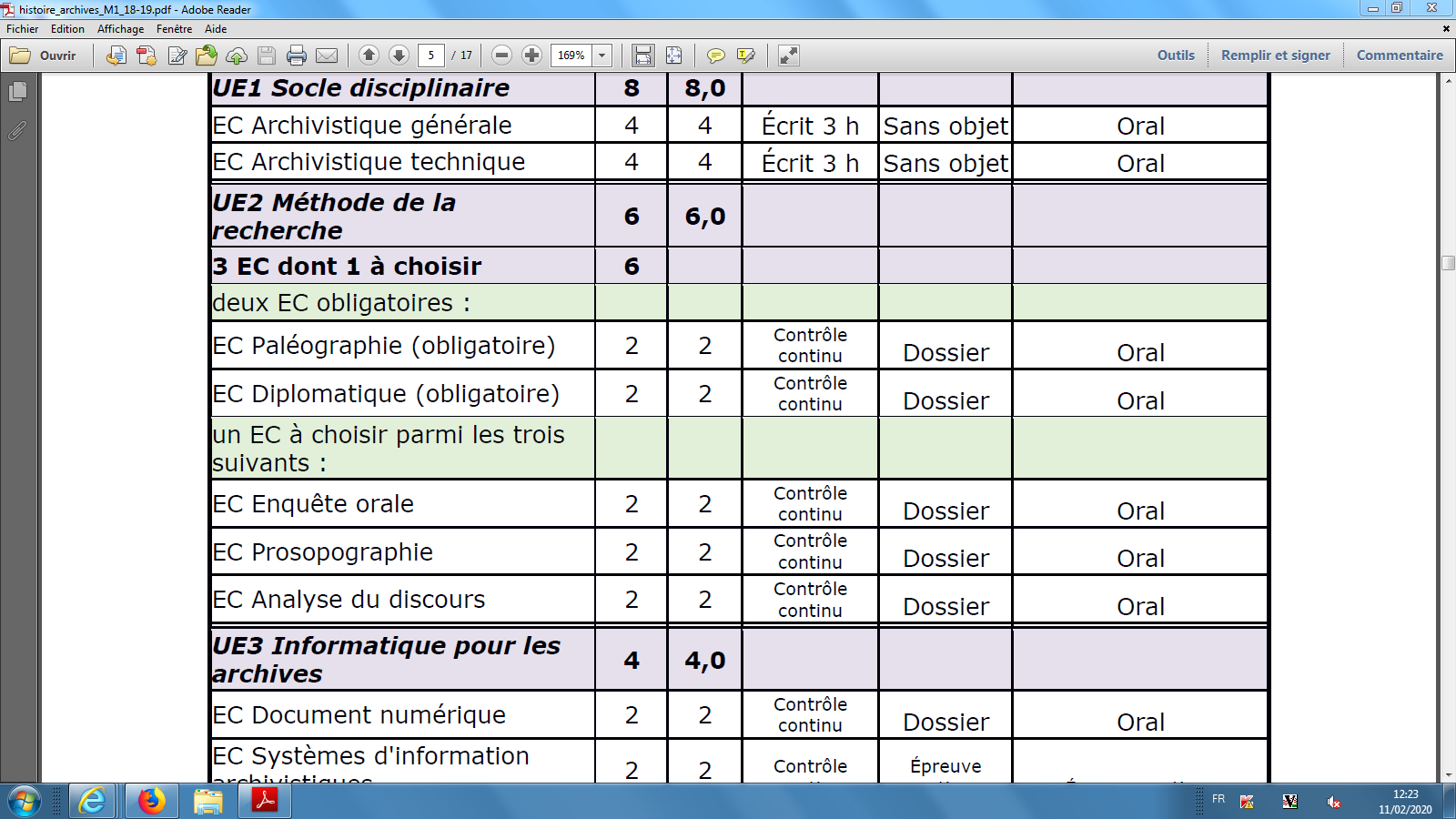
Task: Click the cloud upload icon
Action: tap(237, 56)
